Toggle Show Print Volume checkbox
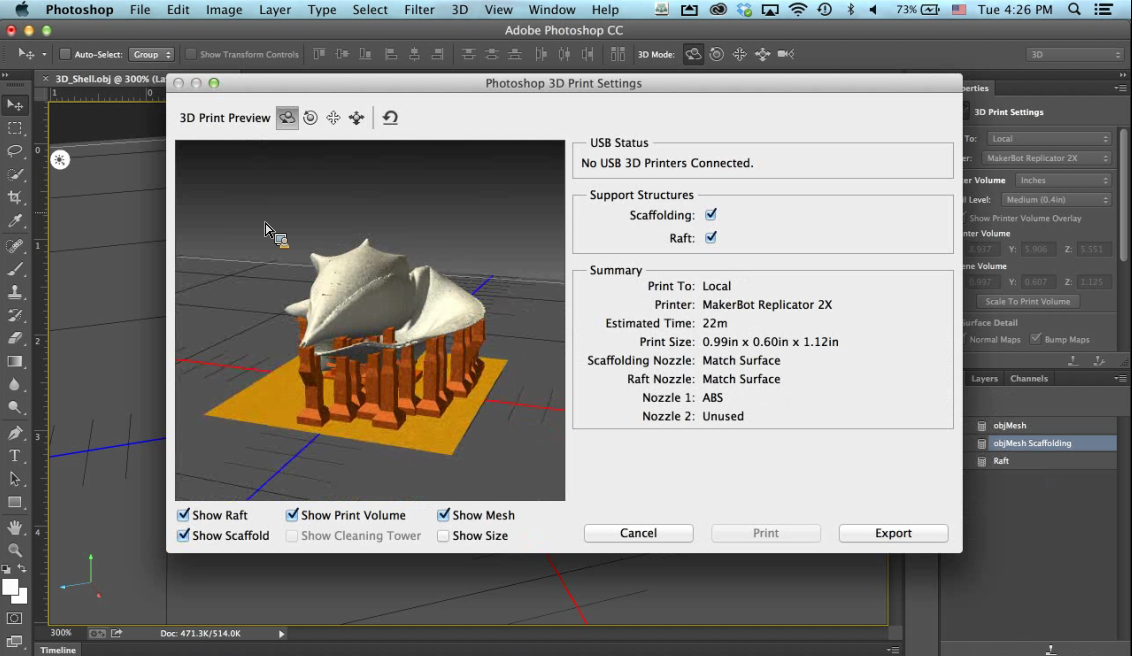The image size is (1132, 656). point(293,515)
